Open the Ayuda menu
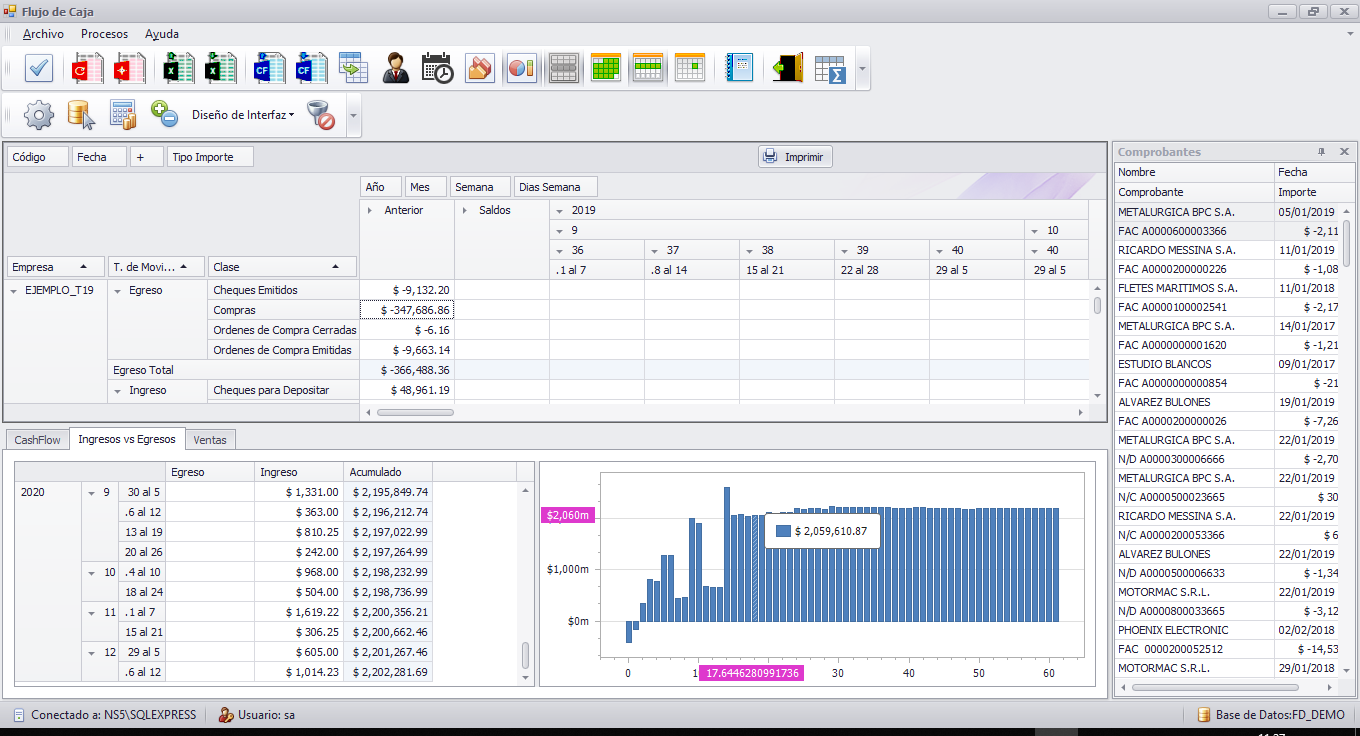 click(162, 34)
